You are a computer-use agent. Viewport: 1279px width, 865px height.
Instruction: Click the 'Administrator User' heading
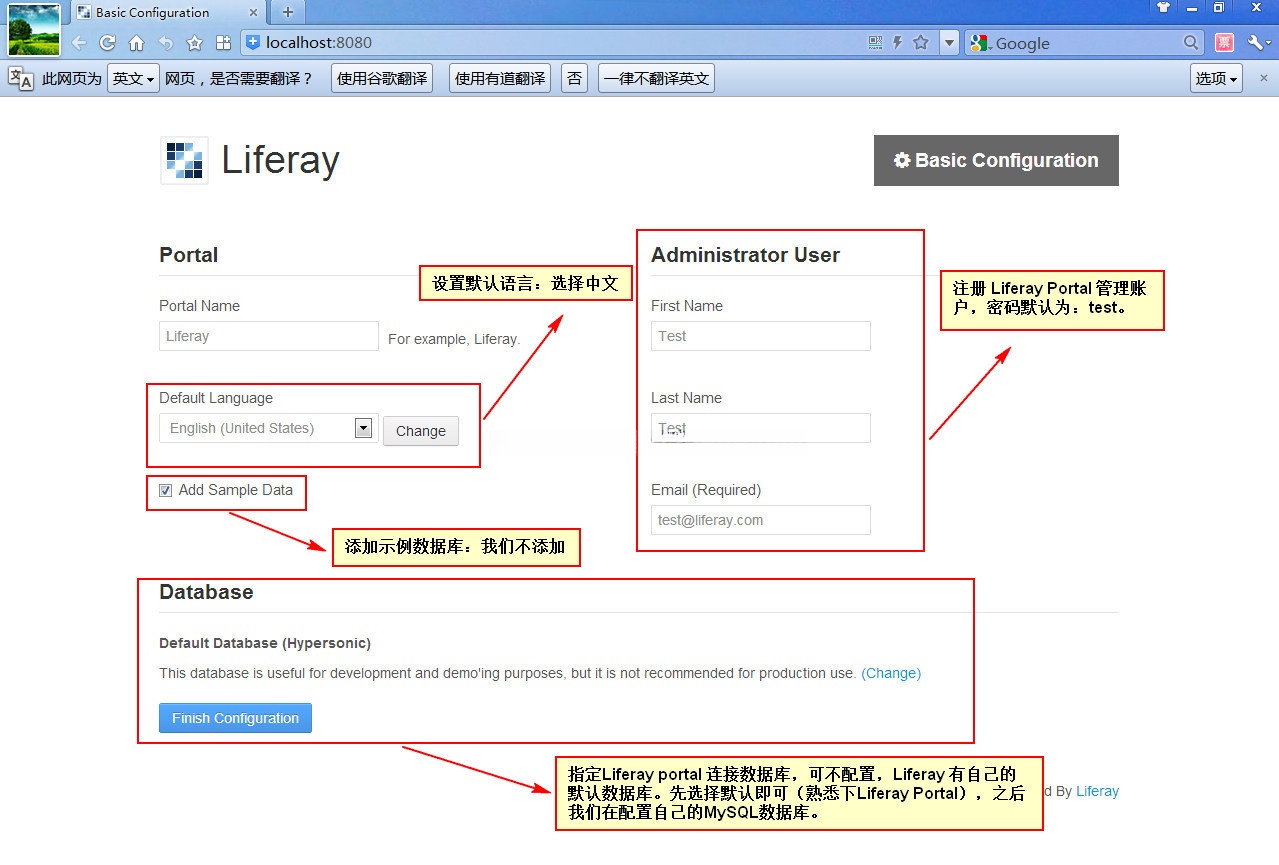pos(745,255)
